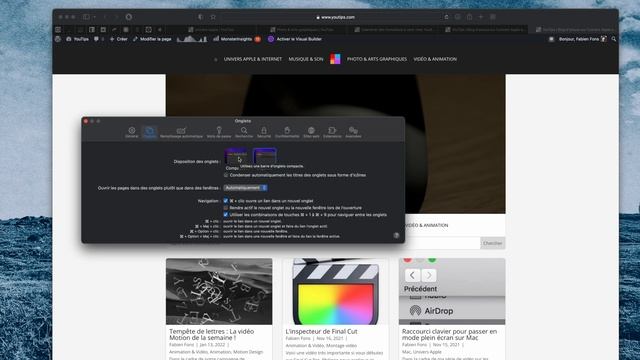Open the Confidentialité preferences pane

(x=287, y=132)
